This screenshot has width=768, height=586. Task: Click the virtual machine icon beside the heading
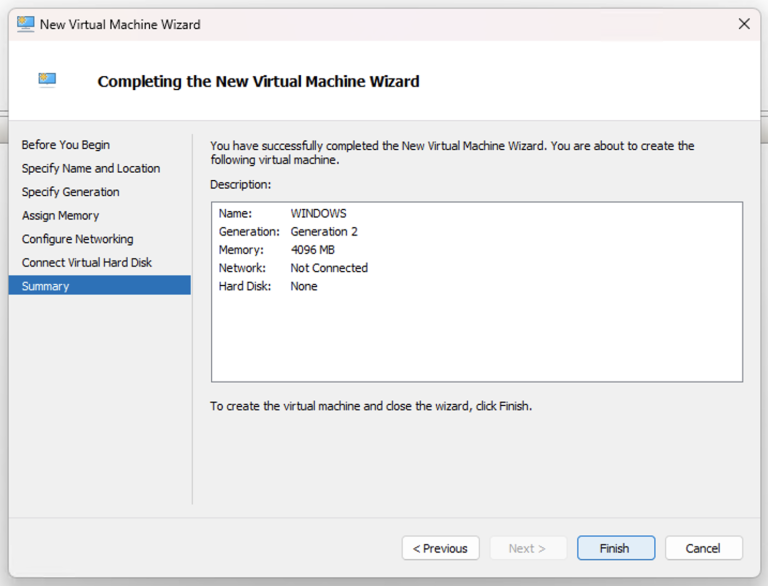pyautogui.click(x=47, y=80)
